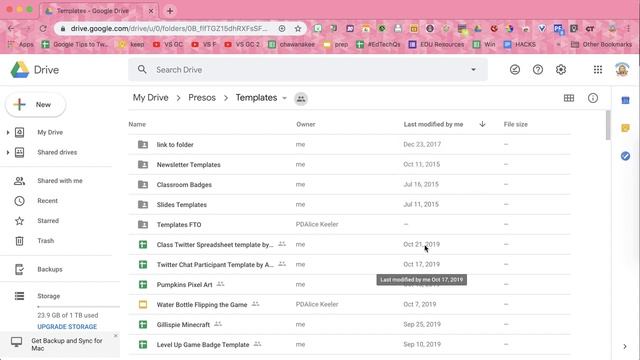Viewport: 640px width, 360px height.
Task: Open Shared with me
Action: [60, 180]
